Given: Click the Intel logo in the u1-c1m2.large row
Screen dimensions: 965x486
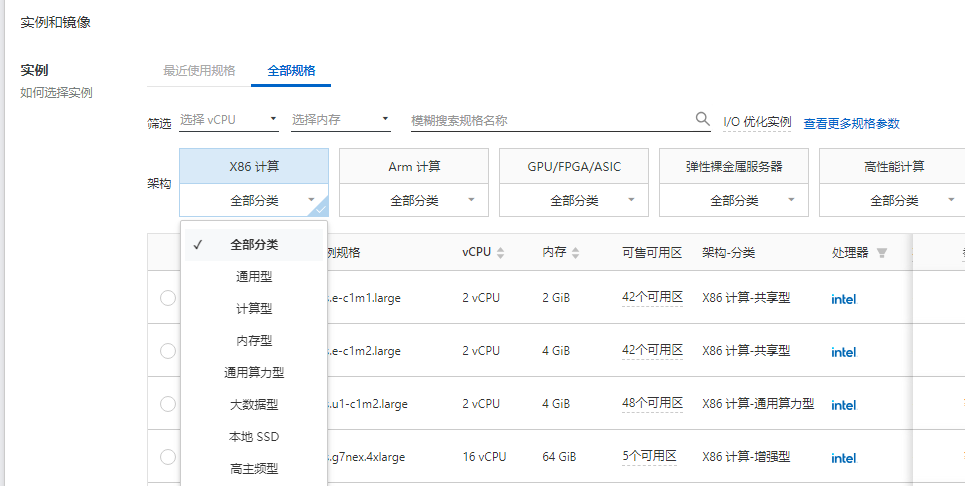Looking at the screenshot, I should 843,405.
